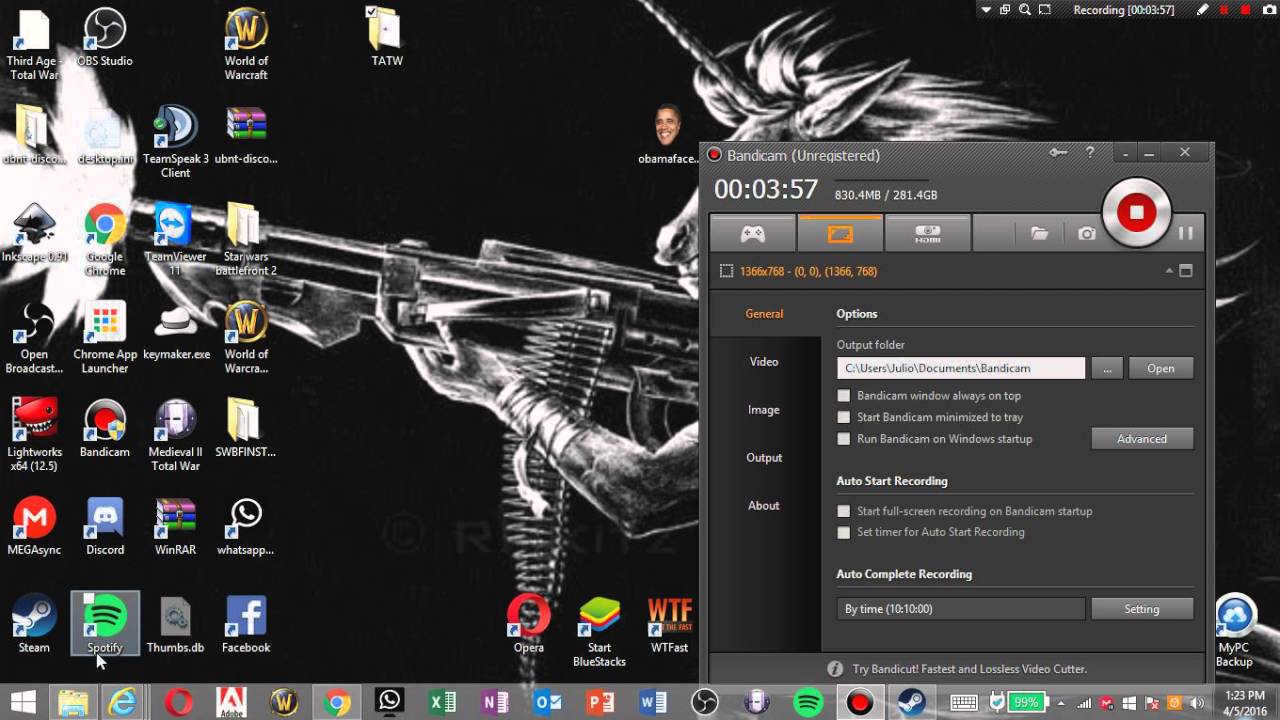Open Bandicam help question mark
Screen dimensions: 1280x720
pos(1090,153)
